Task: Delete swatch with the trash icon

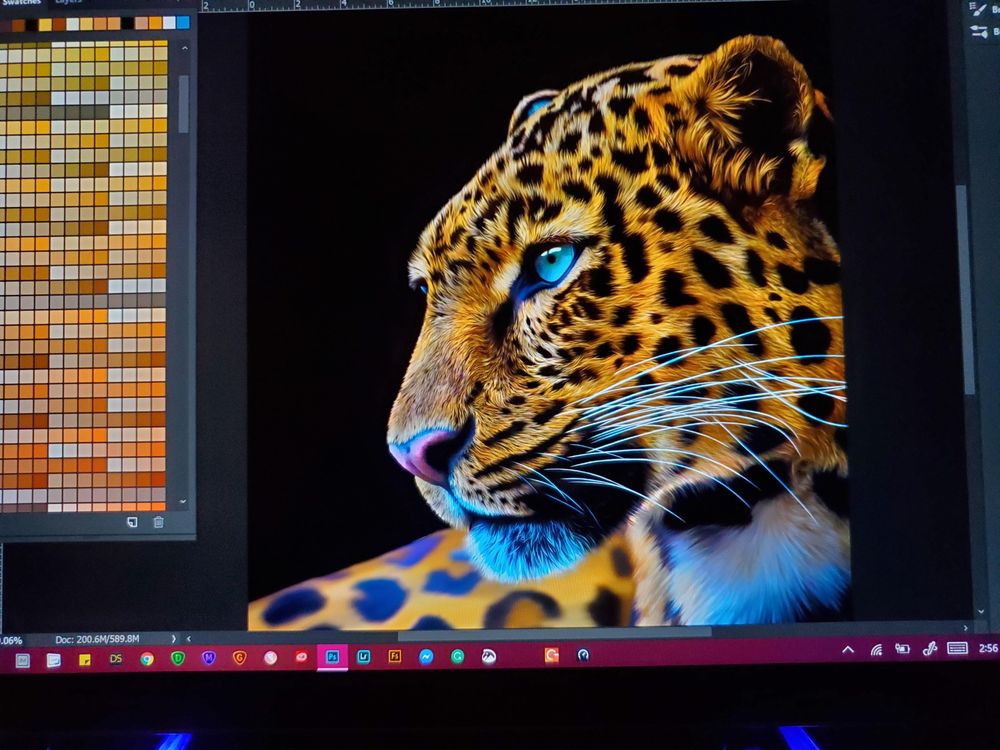Action: (x=158, y=522)
